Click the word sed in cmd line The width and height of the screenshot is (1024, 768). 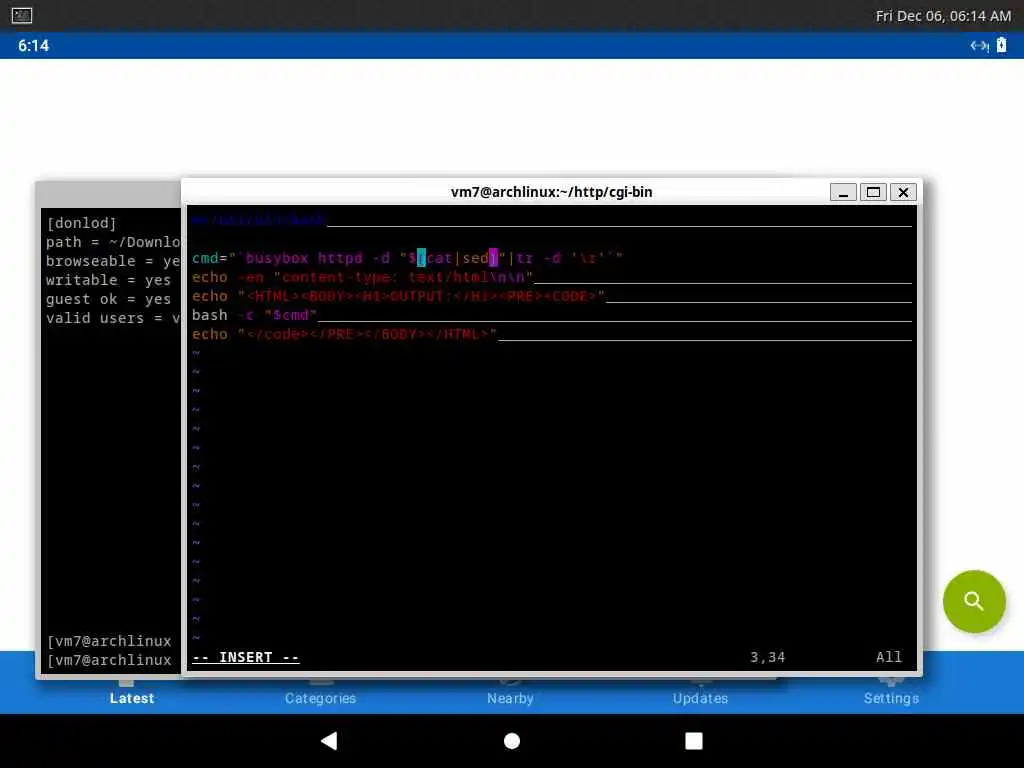pyautogui.click(x=475, y=258)
